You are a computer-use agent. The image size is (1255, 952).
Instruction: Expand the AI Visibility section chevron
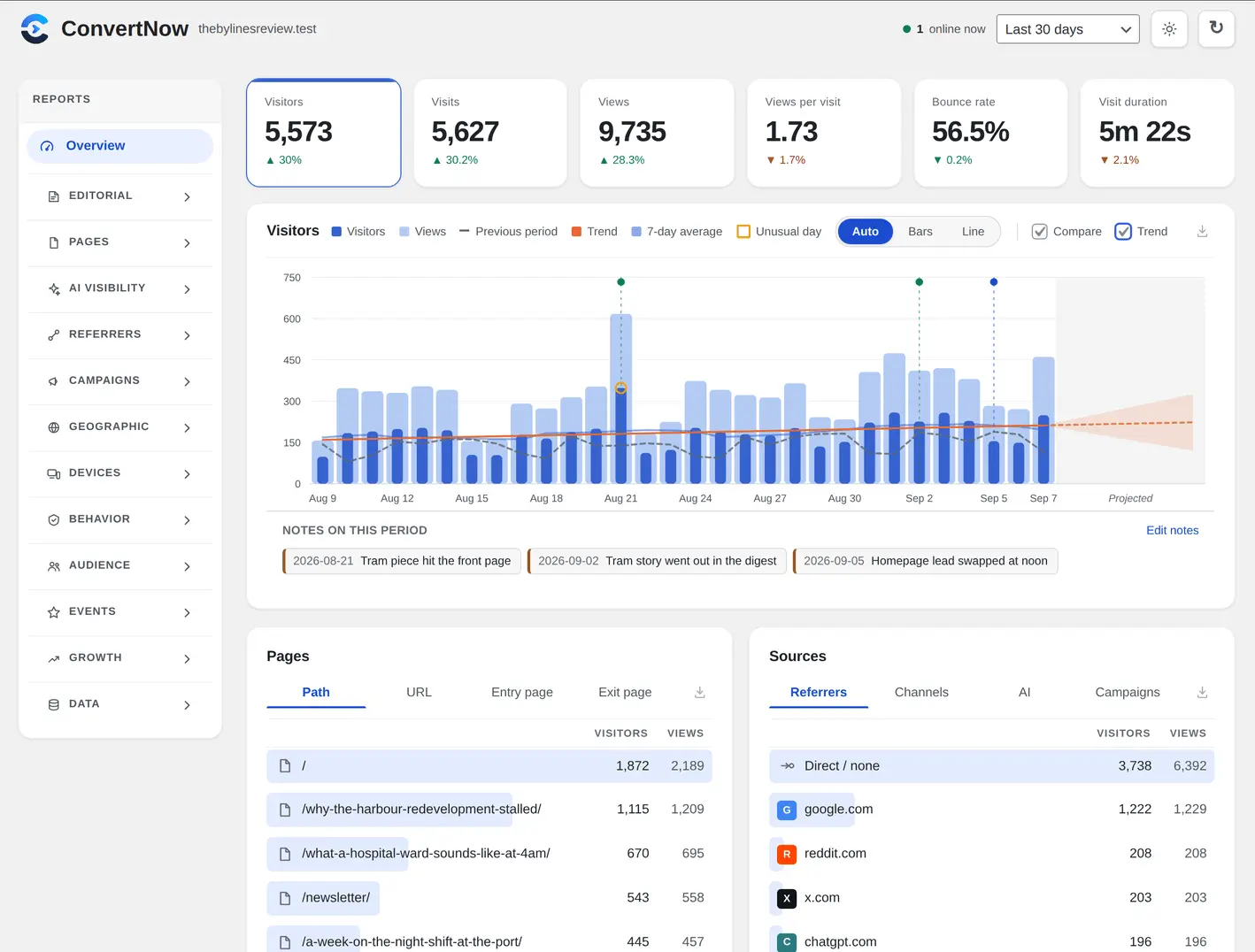click(x=187, y=289)
